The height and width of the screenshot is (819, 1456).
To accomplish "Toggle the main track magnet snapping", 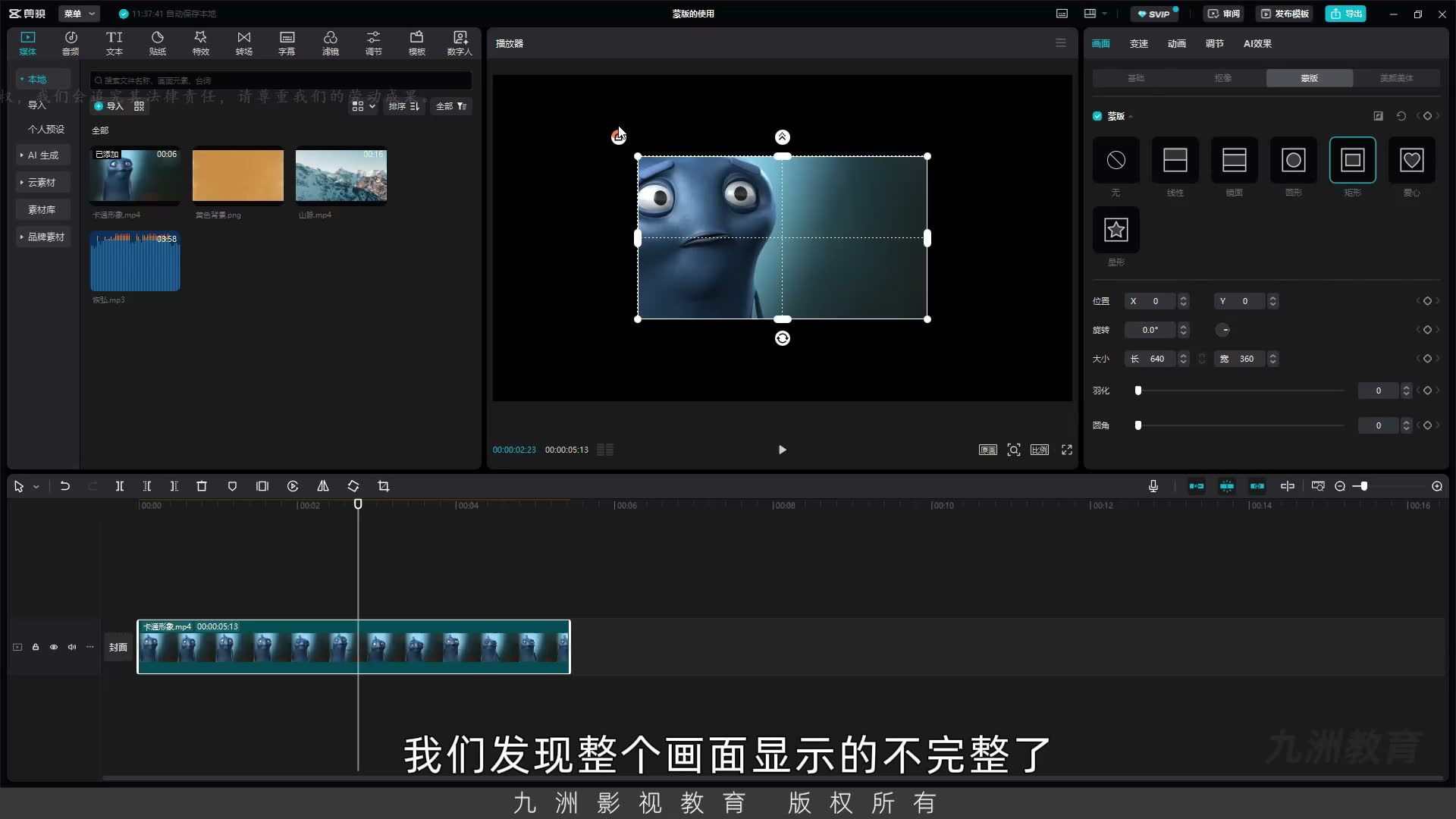I will click(x=1197, y=486).
